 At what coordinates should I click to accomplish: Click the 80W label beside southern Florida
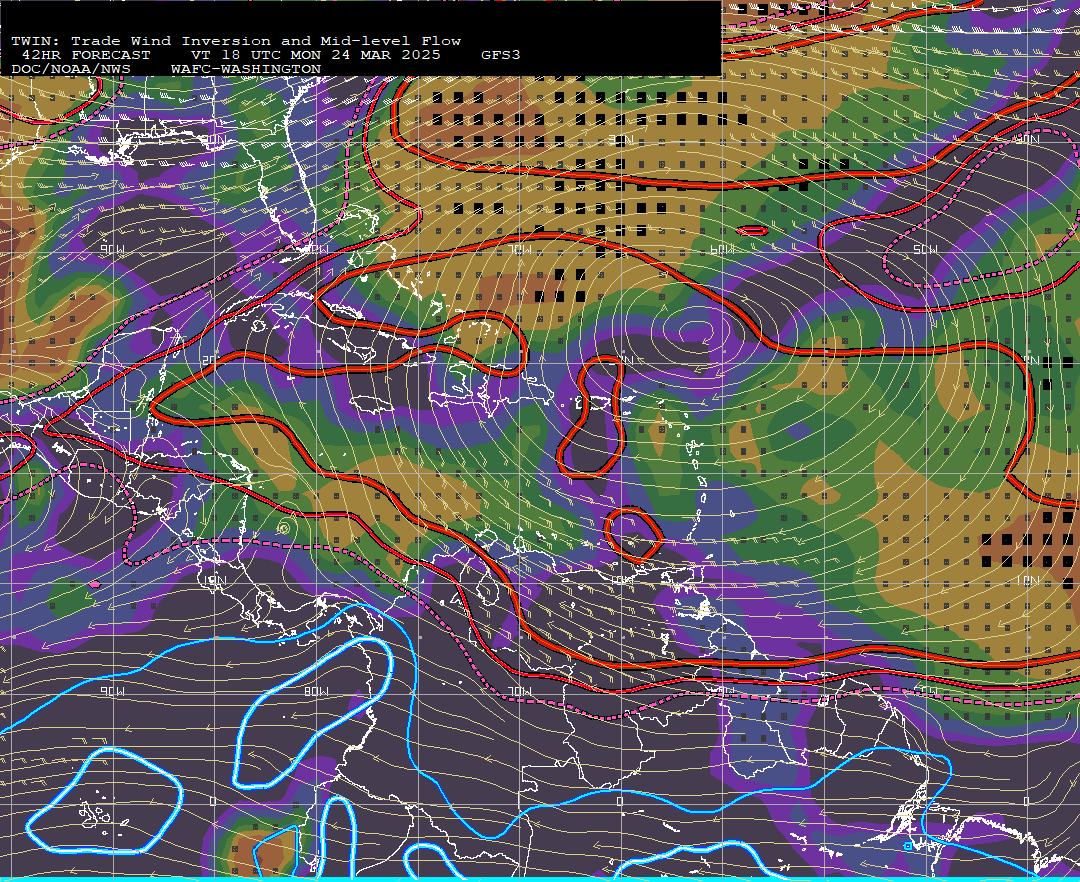click(316, 249)
